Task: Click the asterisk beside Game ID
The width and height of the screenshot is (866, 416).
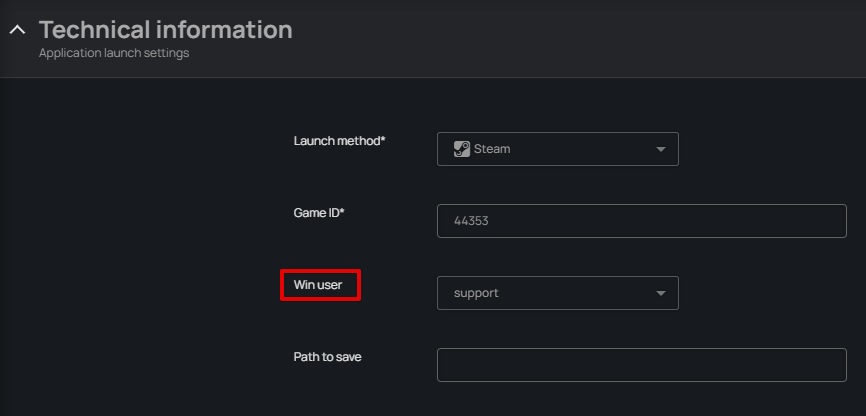Action: pos(342,212)
